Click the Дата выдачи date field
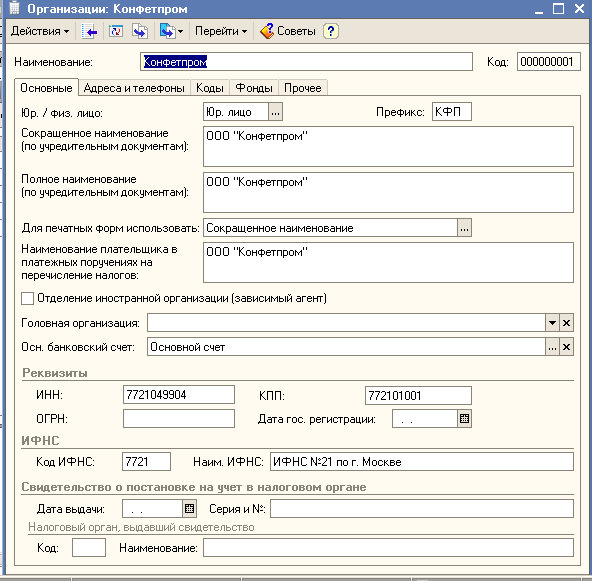Image resolution: width=592 pixels, height=581 pixels. coord(153,509)
